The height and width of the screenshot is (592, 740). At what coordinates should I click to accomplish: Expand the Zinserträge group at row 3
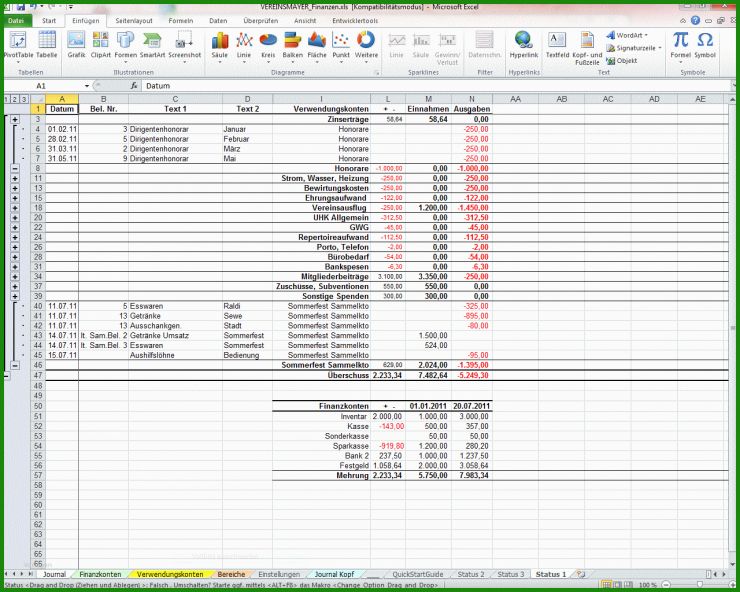point(15,119)
